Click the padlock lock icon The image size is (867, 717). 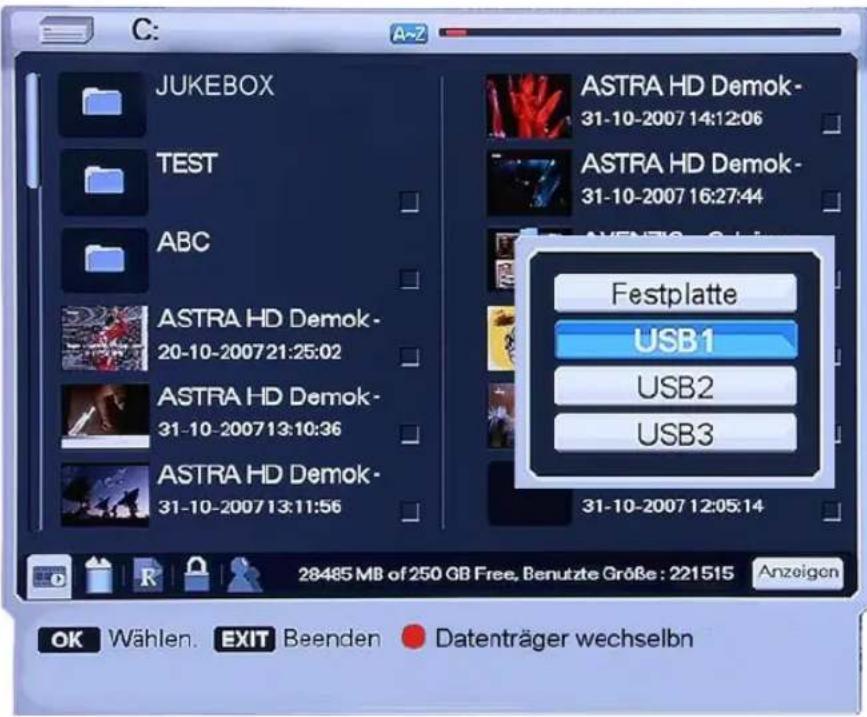(196, 574)
